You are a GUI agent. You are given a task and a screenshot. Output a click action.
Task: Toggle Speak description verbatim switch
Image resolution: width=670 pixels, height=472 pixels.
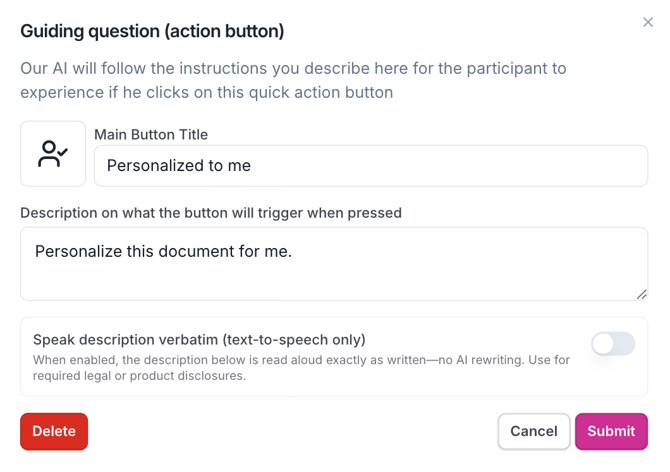(x=613, y=344)
